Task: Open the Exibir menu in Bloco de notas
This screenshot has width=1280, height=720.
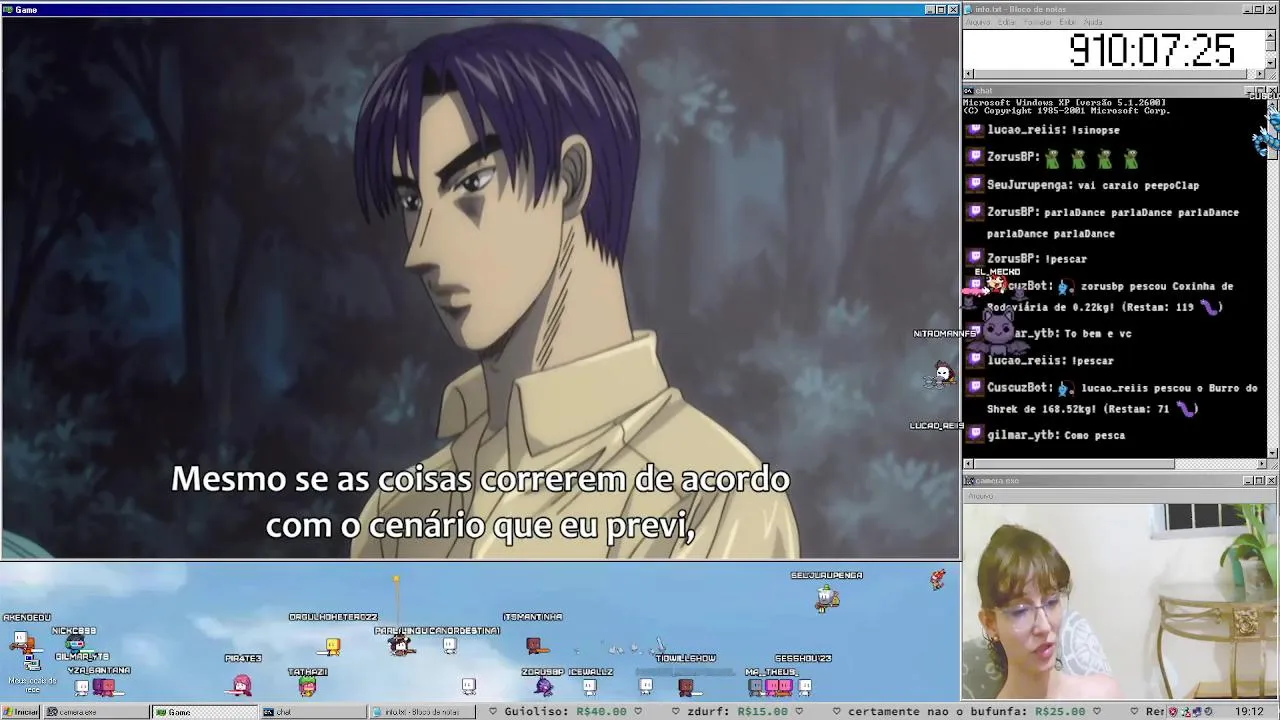Action: tap(1067, 22)
